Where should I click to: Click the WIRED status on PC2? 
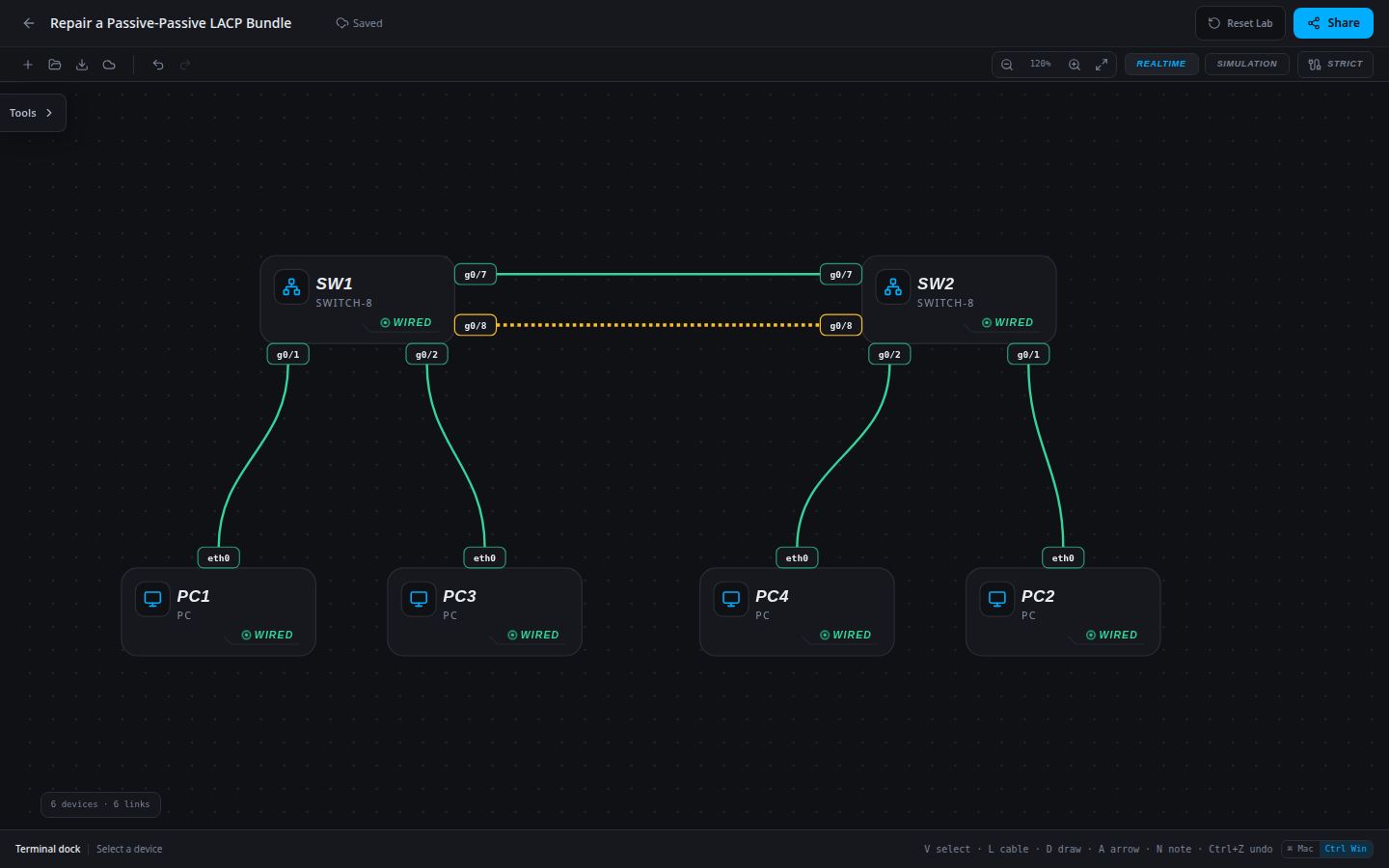pyautogui.click(x=1111, y=636)
